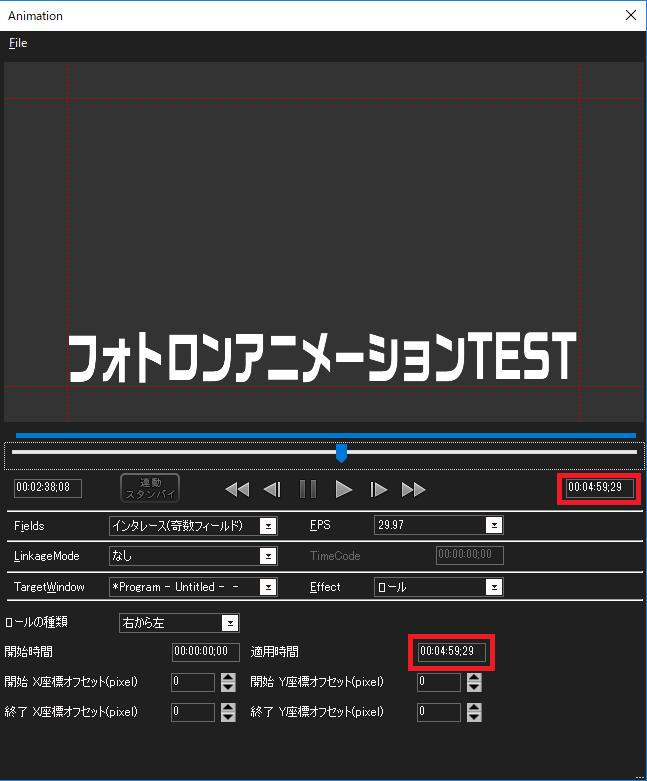Decrease the 開始 Y座標オフセット value
The height and width of the screenshot is (781, 647).
point(474,687)
